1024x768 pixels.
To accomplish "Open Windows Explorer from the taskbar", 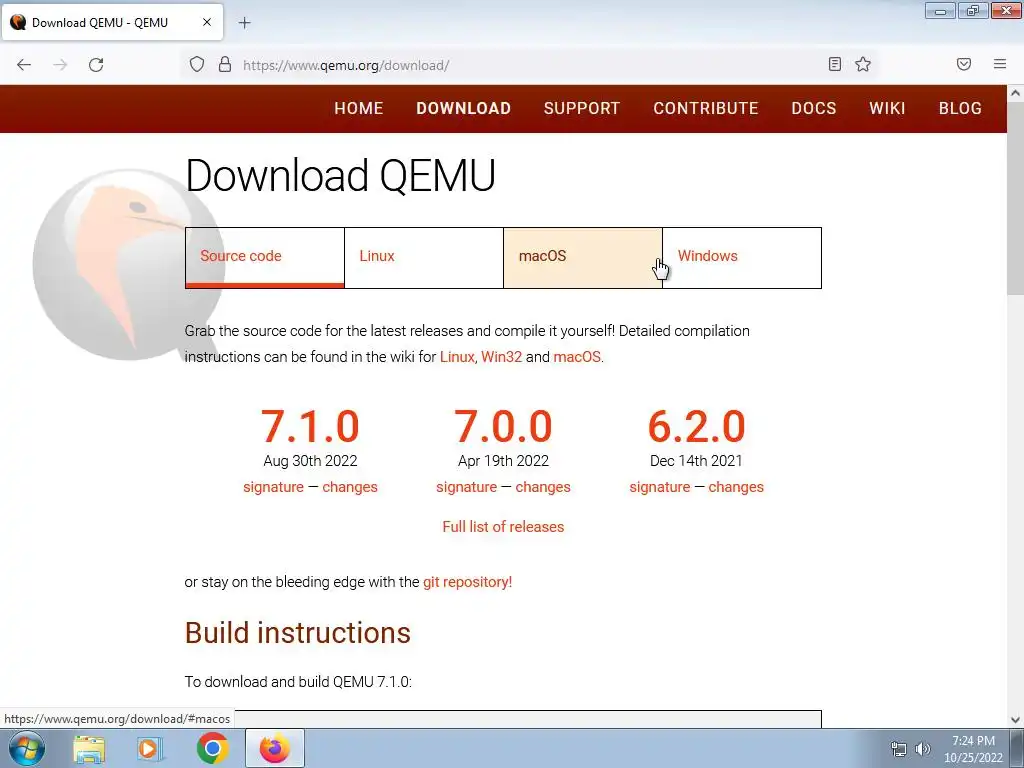I will (89, 749).
